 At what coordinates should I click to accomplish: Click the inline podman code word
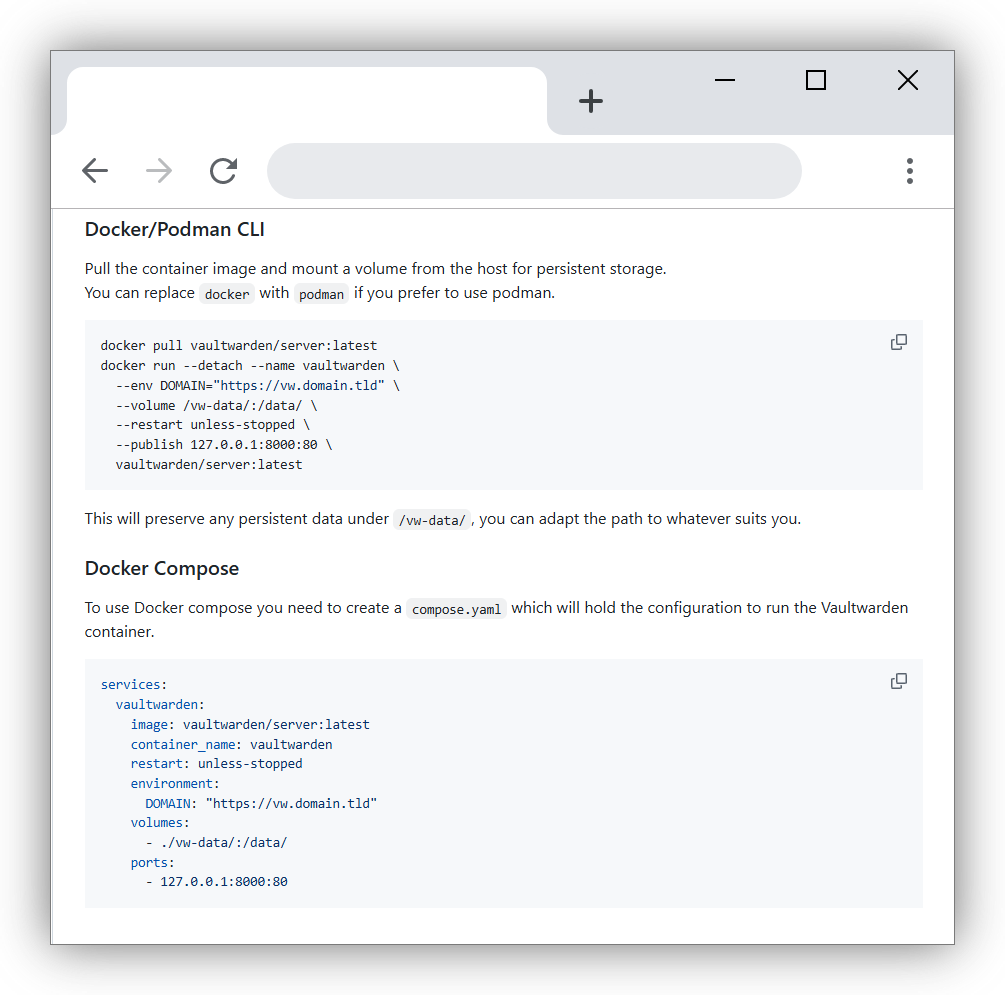pos(321,294)
